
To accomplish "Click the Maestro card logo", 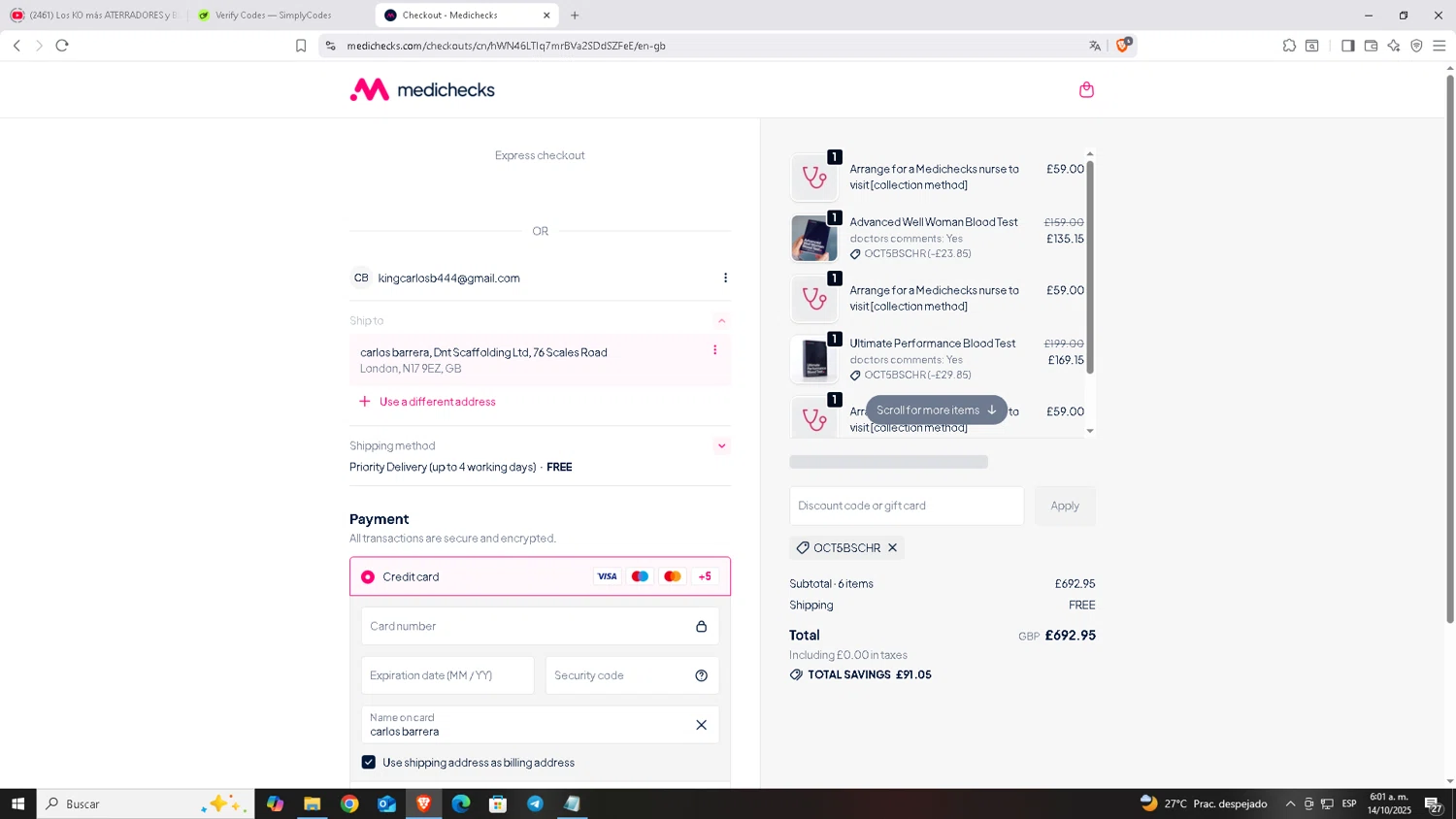I will (640, 576).
